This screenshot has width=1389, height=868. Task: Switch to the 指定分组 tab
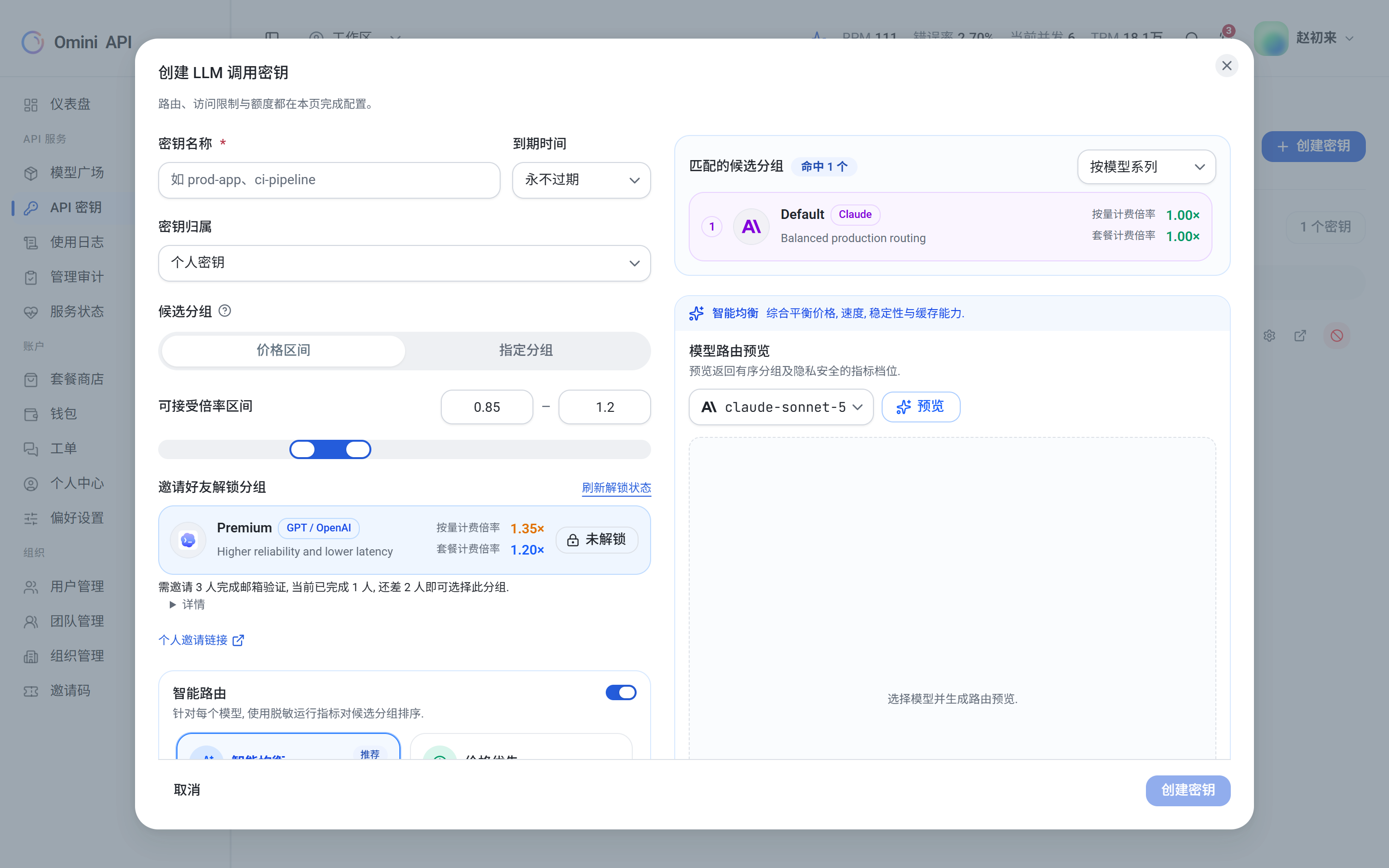pyautogui.click(x=526, y=351)
